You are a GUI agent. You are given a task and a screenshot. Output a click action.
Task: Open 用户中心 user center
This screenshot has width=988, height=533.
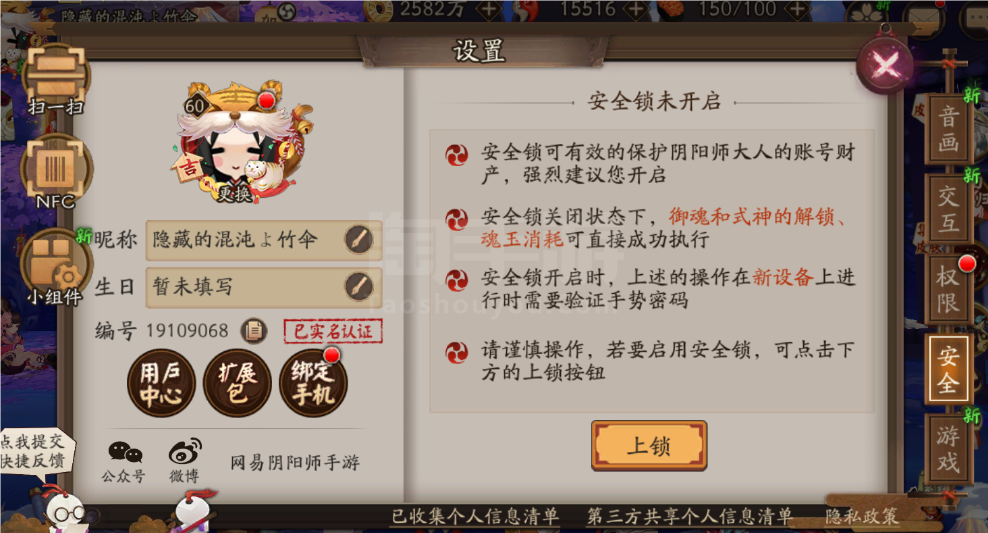(x=161, y=382)
